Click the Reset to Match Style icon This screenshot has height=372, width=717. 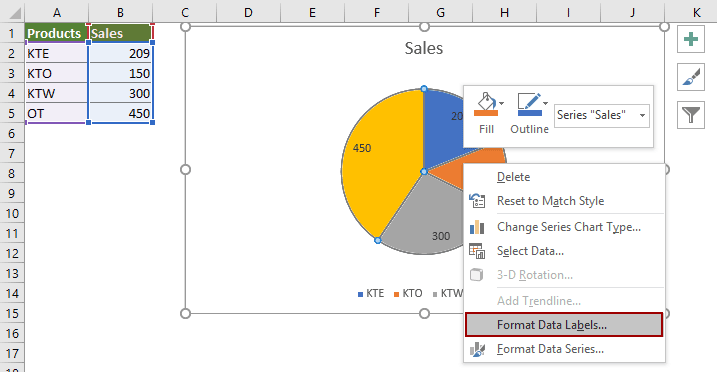477,201
